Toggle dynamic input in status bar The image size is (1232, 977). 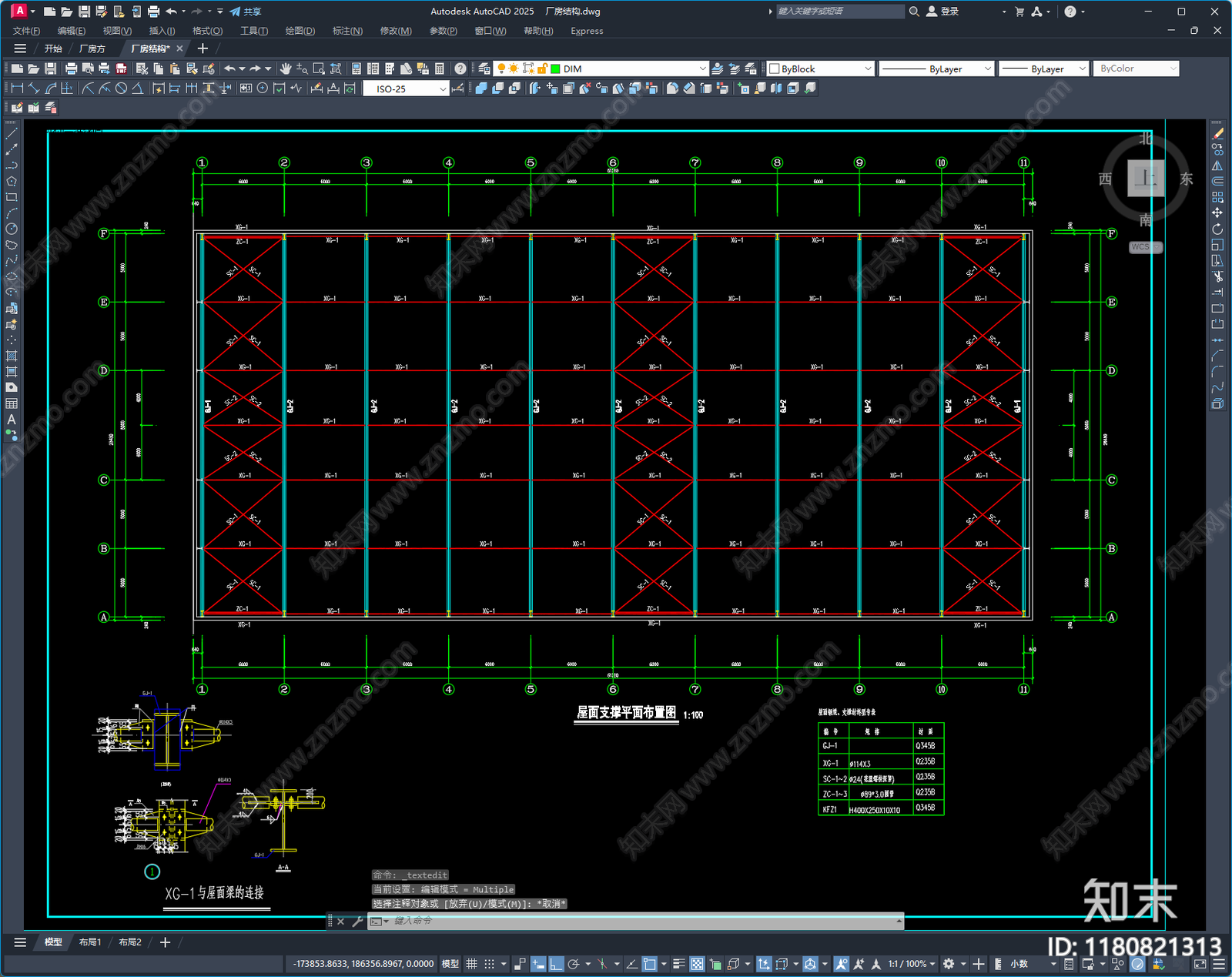538,964
